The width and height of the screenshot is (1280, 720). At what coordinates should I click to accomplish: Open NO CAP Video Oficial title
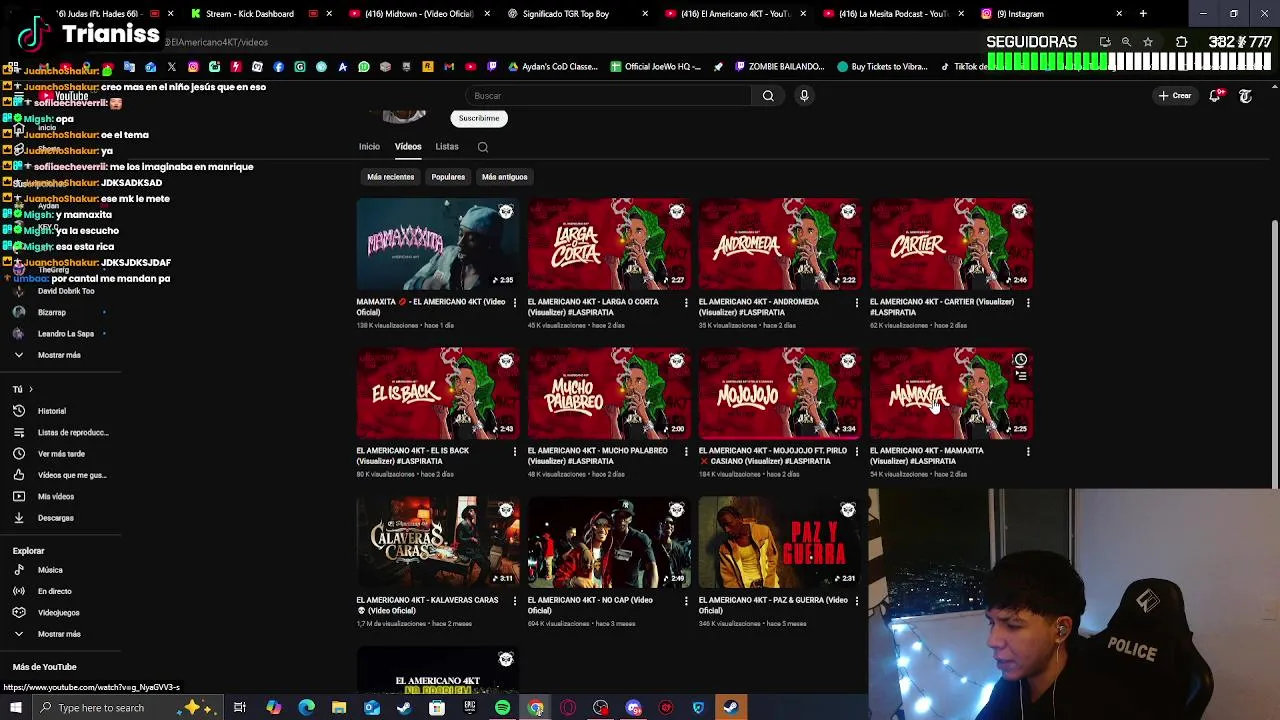pyautogui.click(x=590, y=605)
